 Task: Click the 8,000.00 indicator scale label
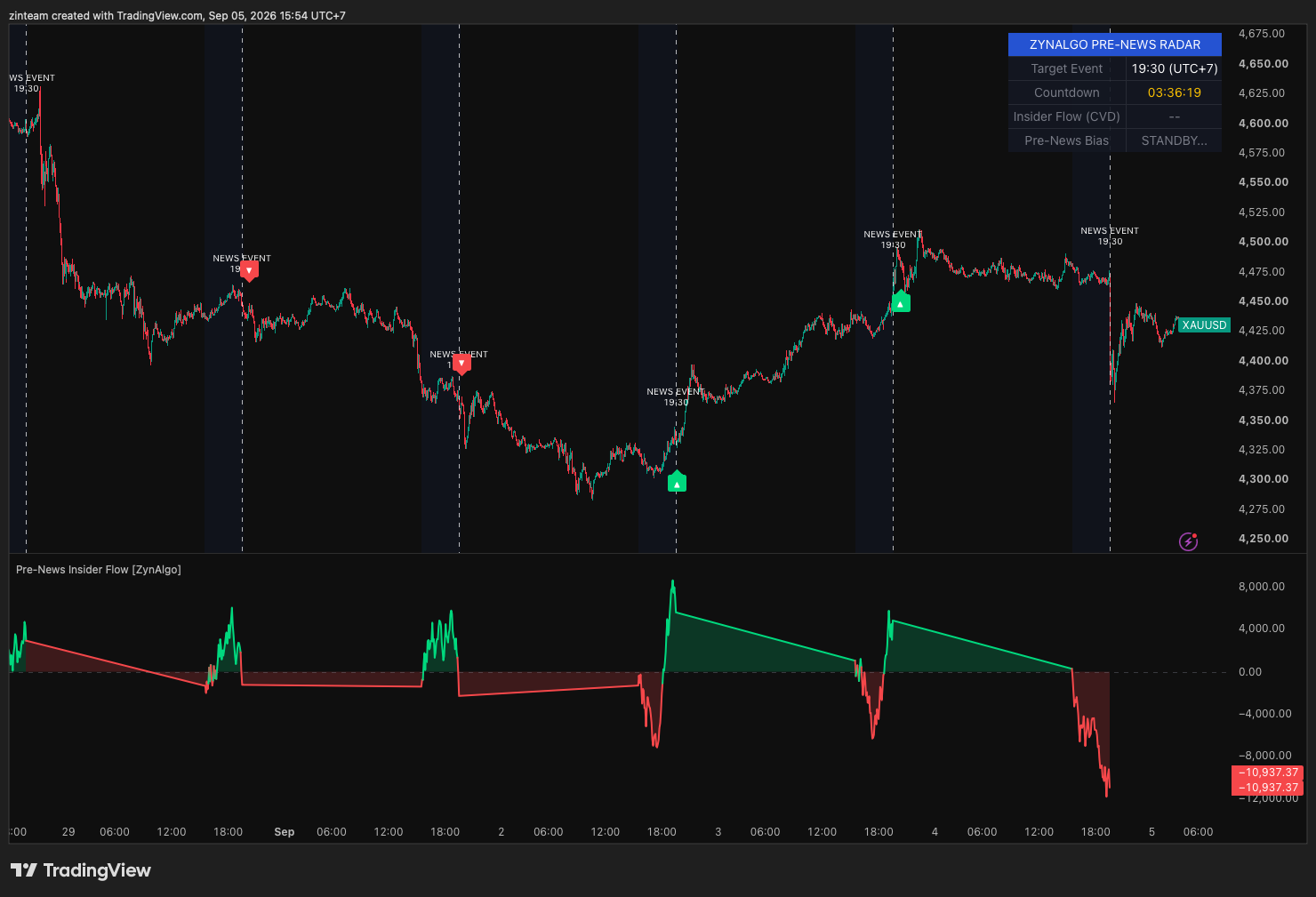[1262, 587]
